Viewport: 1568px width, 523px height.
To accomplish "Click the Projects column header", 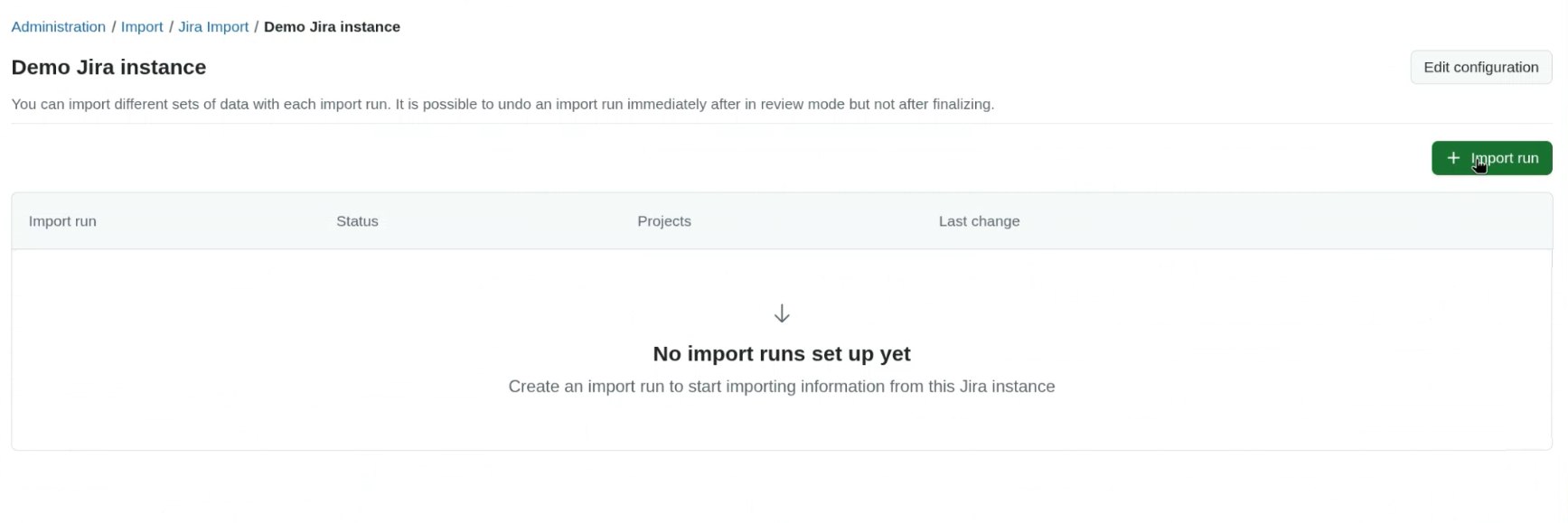I will point(664,221).
